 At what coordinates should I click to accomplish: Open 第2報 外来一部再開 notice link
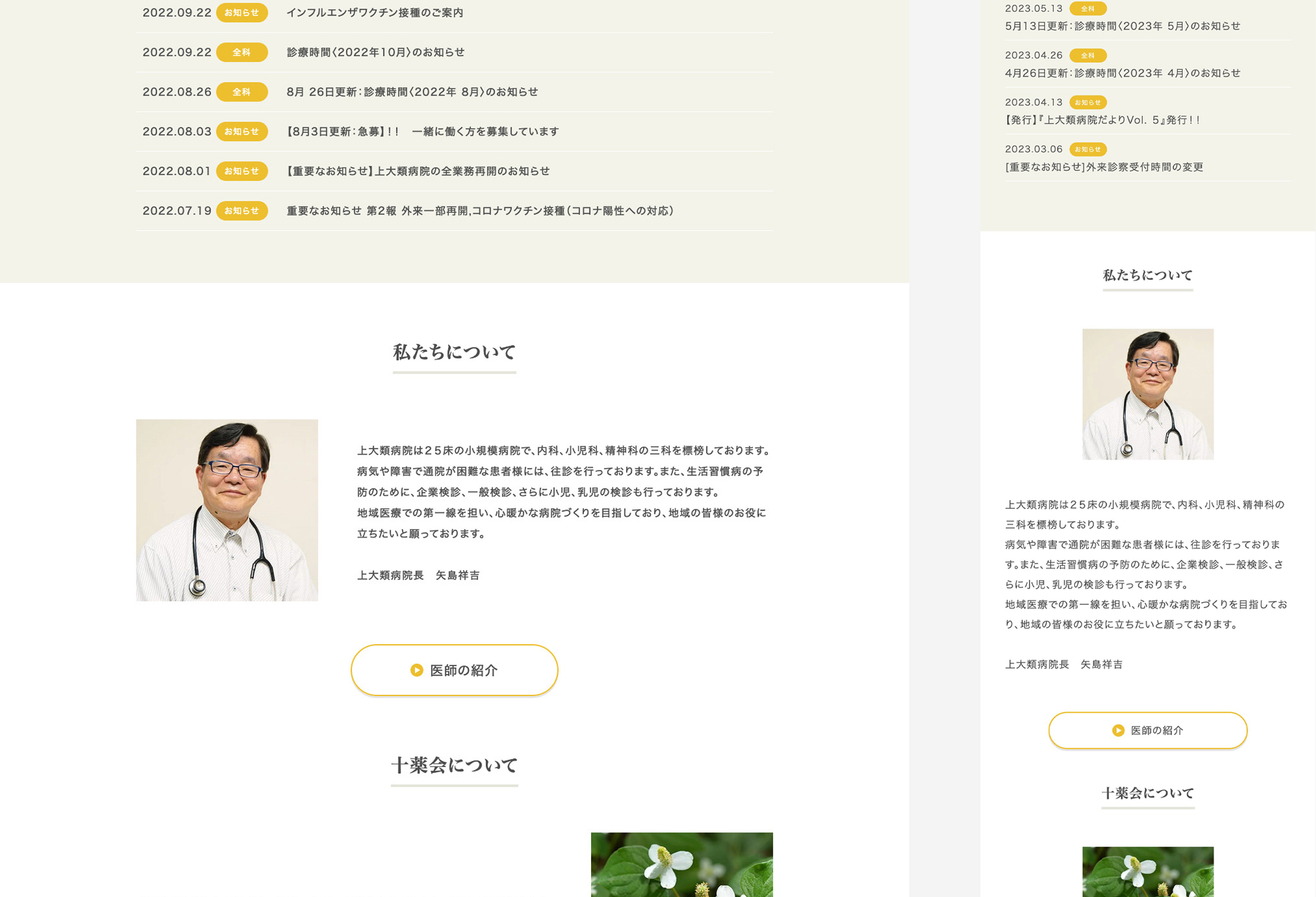[480, 210]
